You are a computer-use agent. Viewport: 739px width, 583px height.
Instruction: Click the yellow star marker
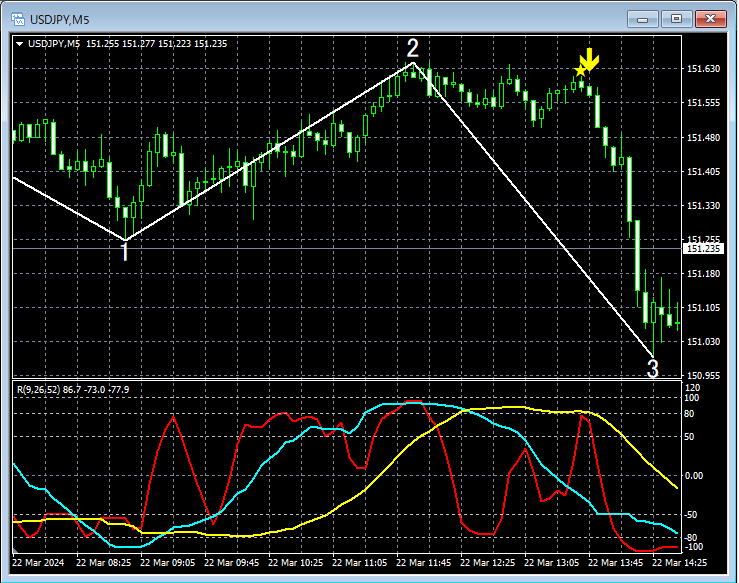click(580, 71)
